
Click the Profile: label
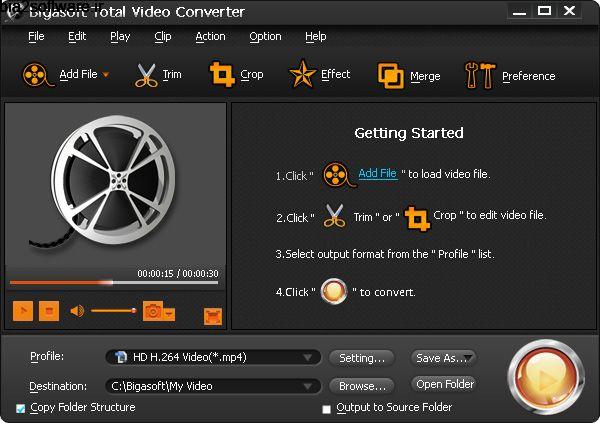coord(47,356)
